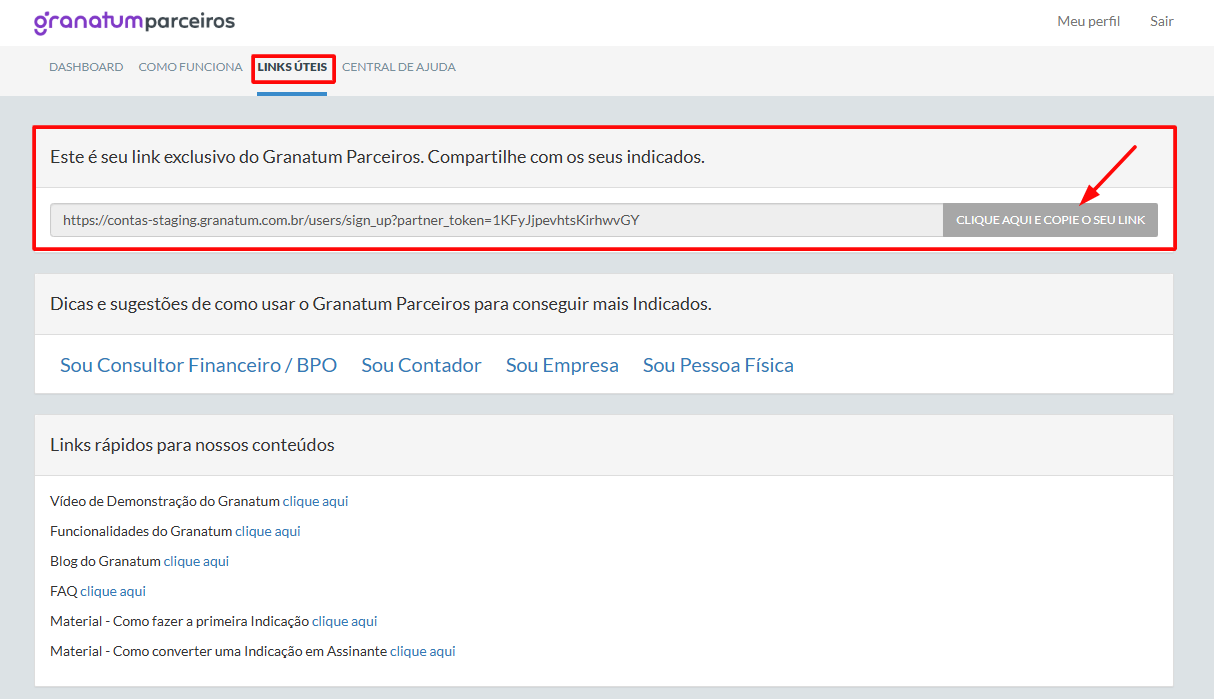
Task: Open Sou Contador tips
Action: (x=421, y=365)
